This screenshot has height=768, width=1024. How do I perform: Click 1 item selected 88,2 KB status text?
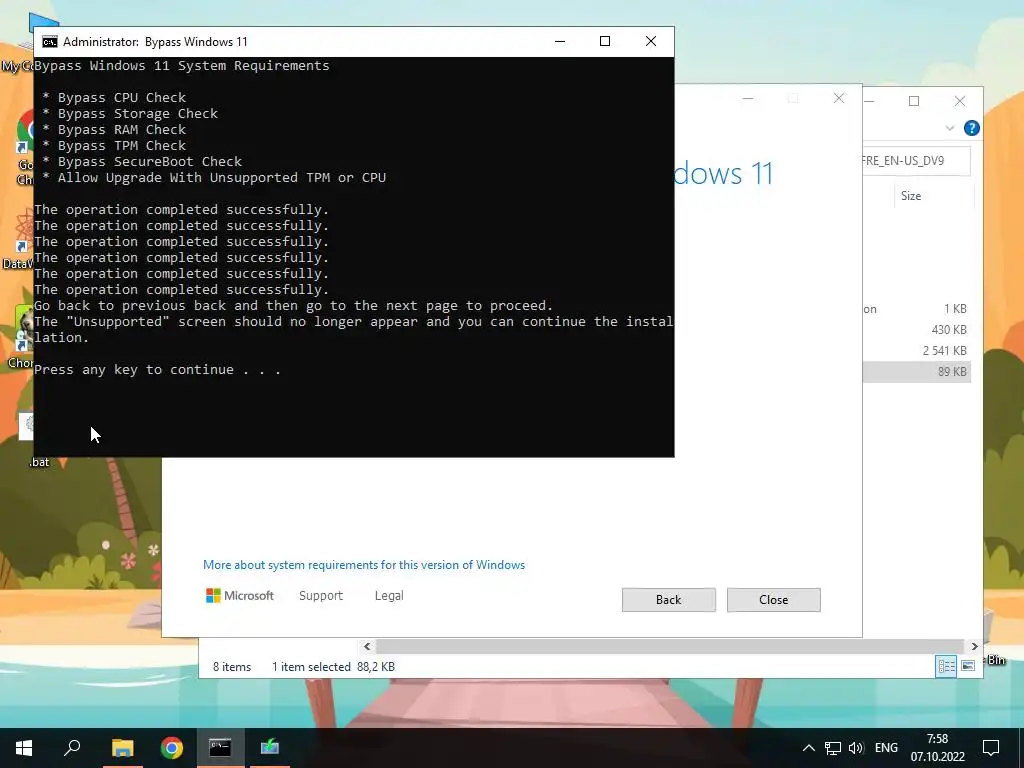333,667
